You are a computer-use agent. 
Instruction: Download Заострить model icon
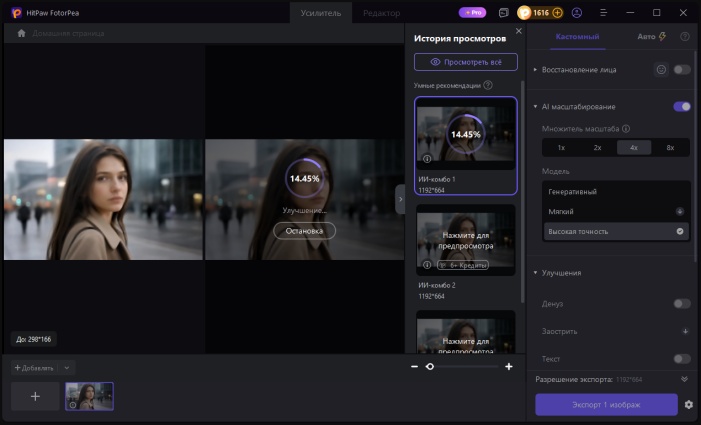click(x=685, y=331)
